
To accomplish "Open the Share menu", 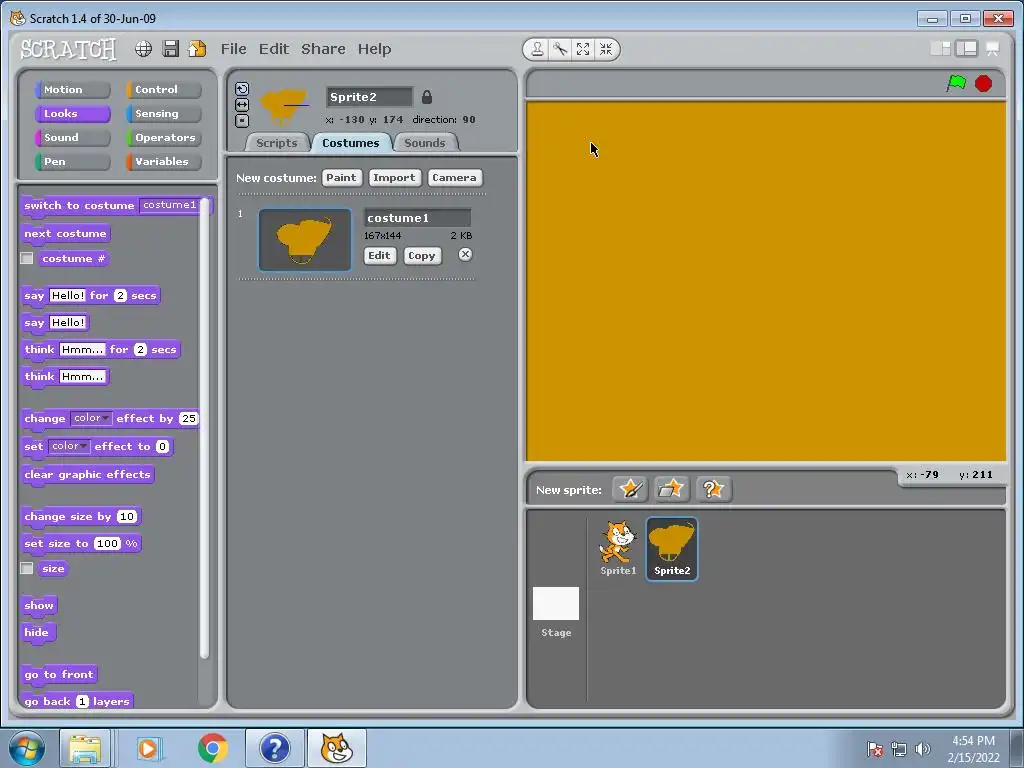I will pyautogui.click(x=323, y=49).
